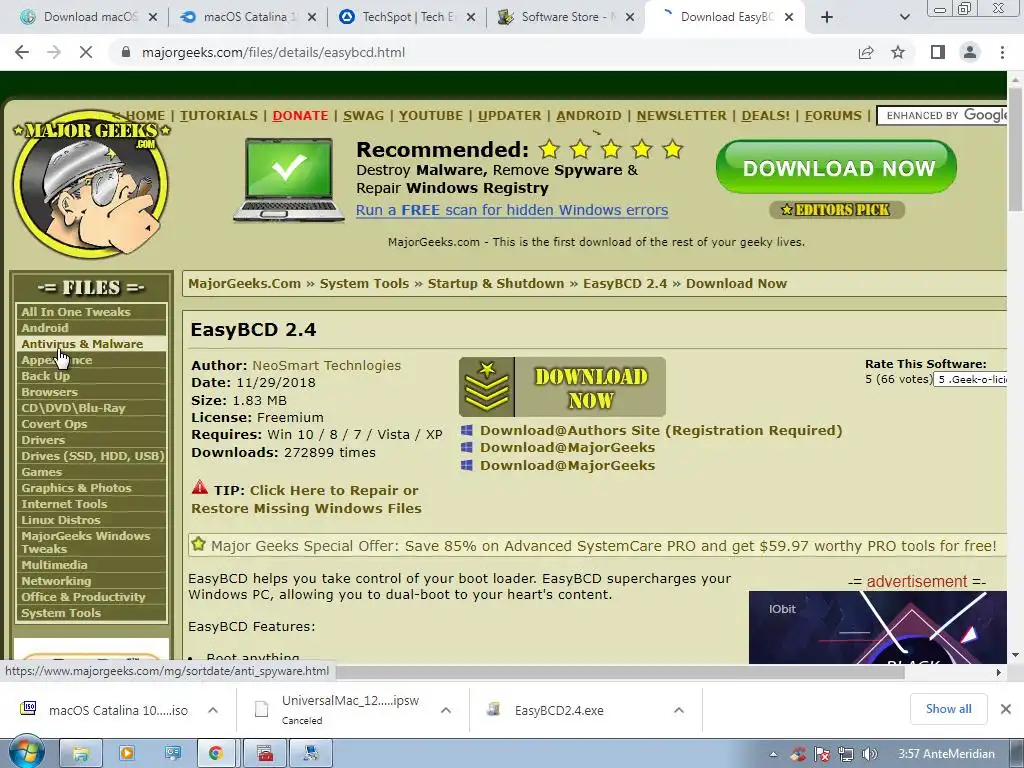
Task: Open the DEALS! nav link
Action: pyautogui.click(x=765, y=116)
